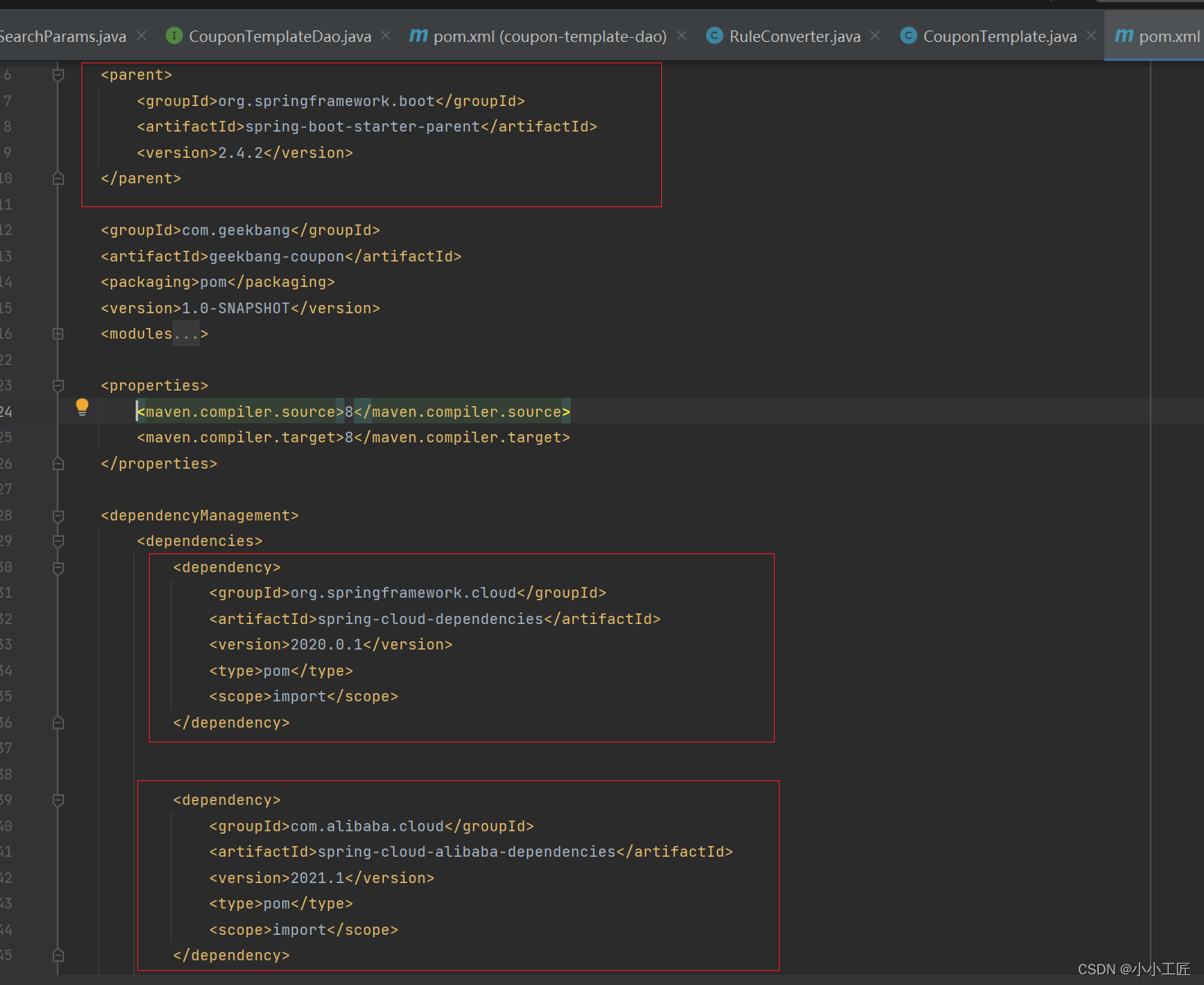Viewport: 1204px width, 985px height.
Task: Click fold end marker of spring-cloud-dependencies dependency
Action: [x=58, y=723]
